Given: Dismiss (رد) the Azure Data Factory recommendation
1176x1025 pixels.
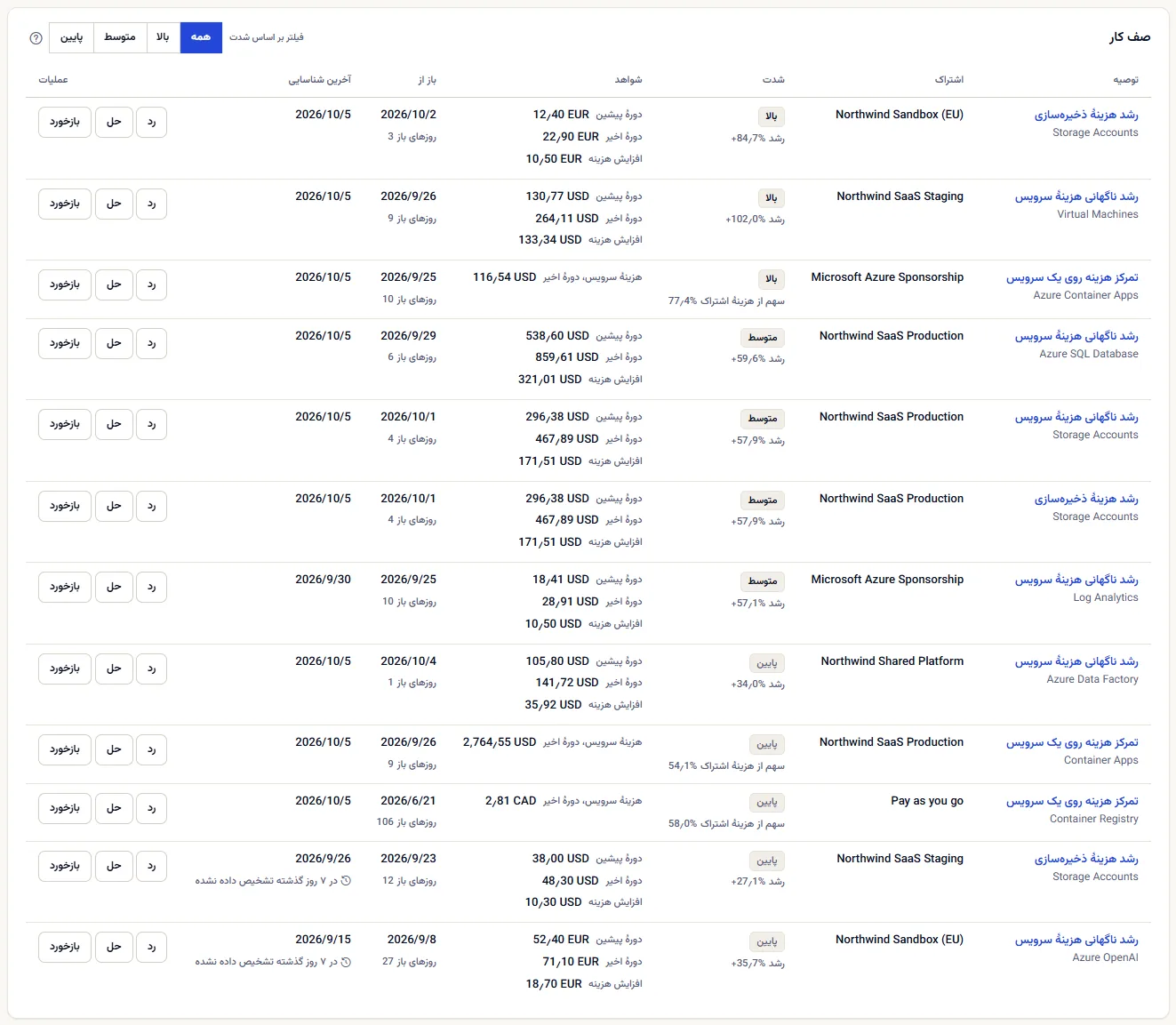Looking at the screenshot, I should tap(152, 669).
